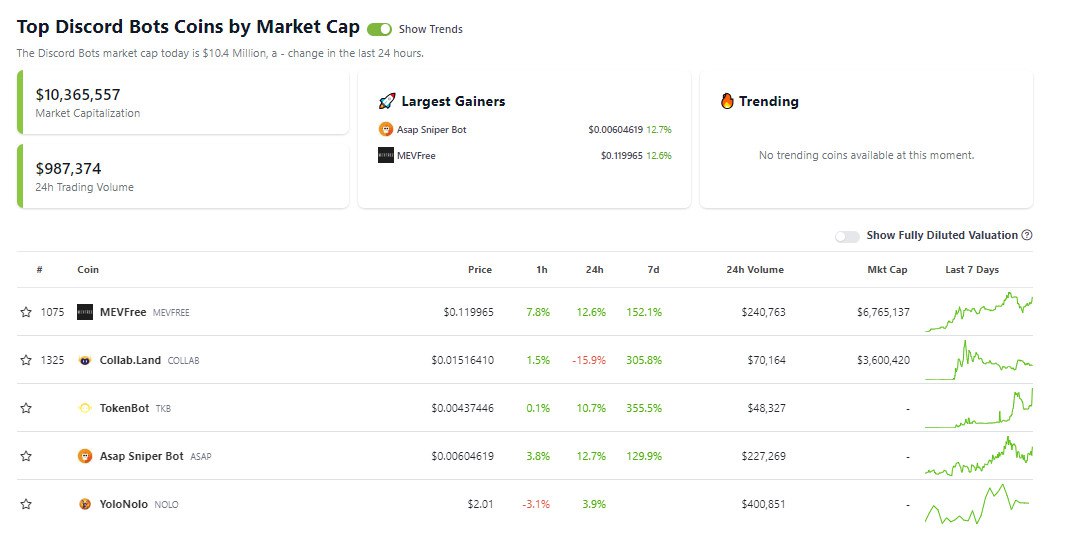Screen dimensions: 1082x543
Task: Open the YoloNolo coin name link
Action: pyautogui.click(x=124, y=504)
